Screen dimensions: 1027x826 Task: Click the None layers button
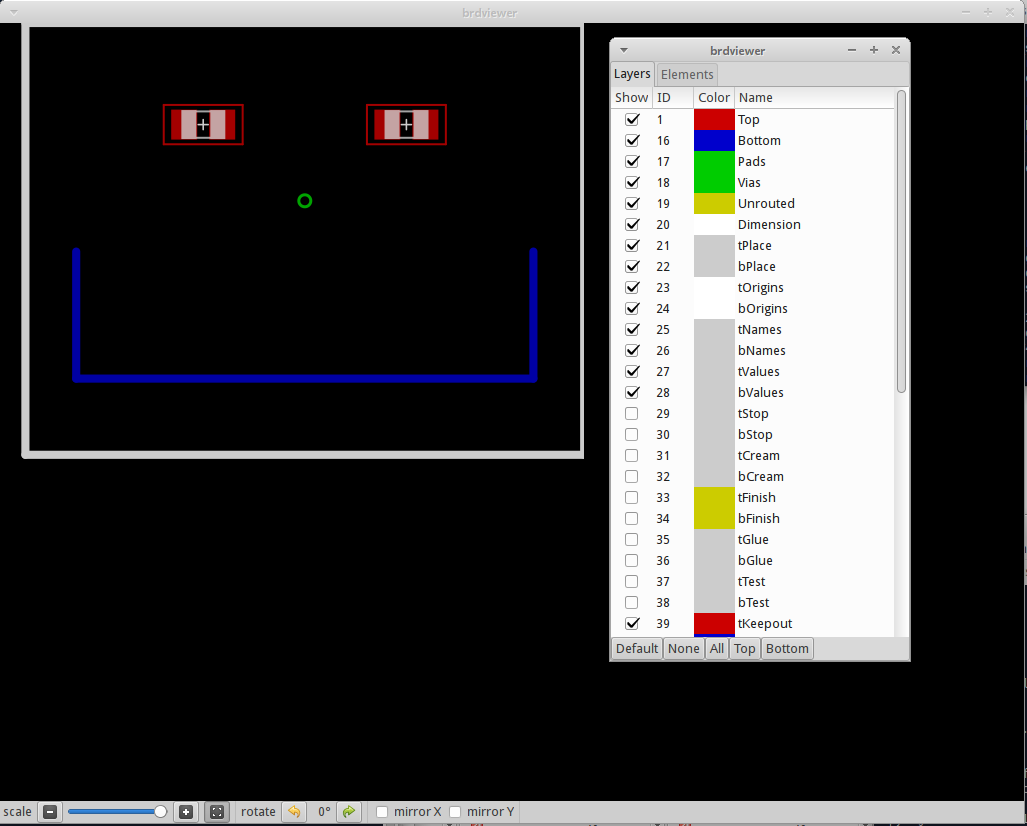pos(683,648)
